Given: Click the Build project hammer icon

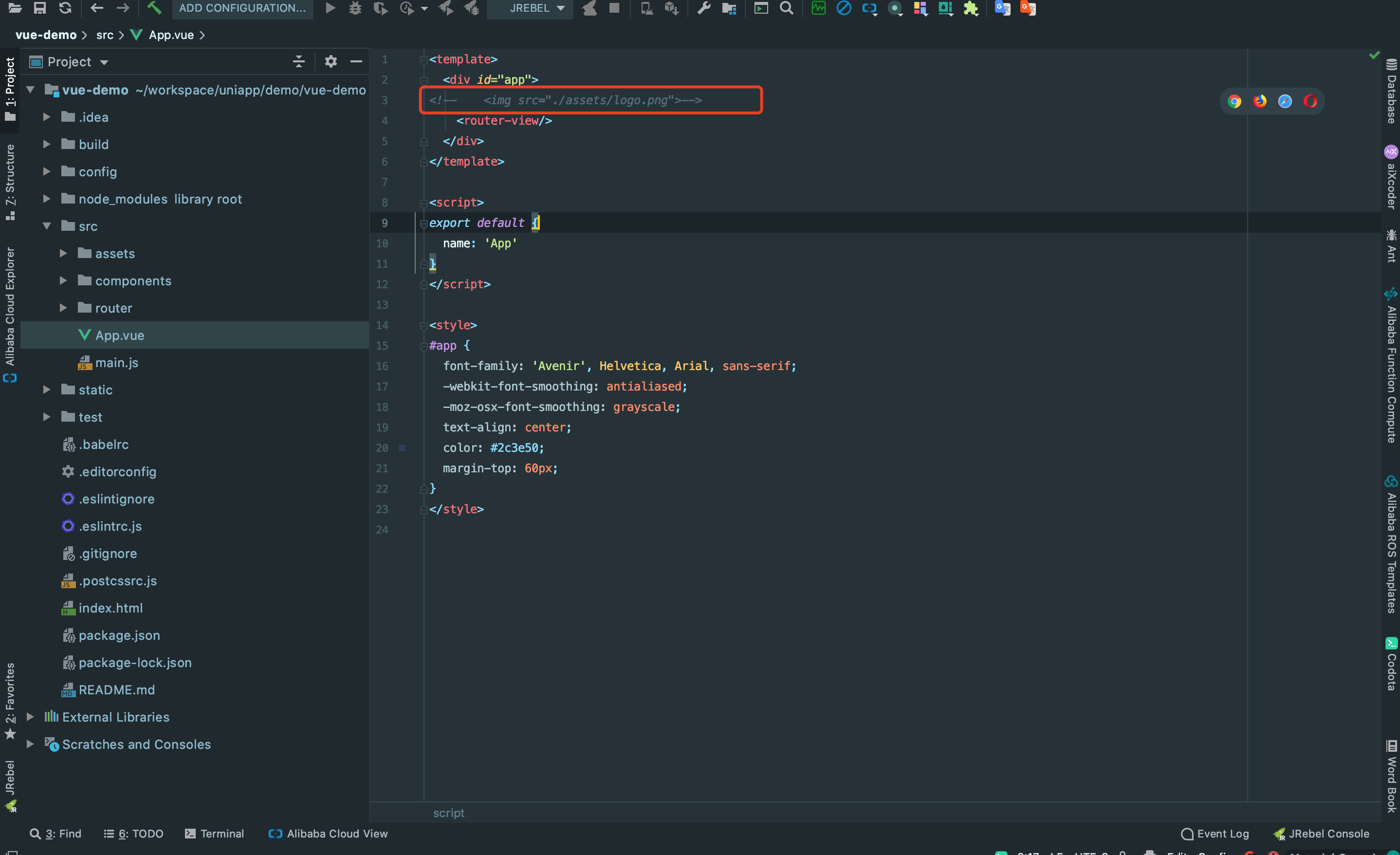Looking at the screenshot, I should (154, 8).
